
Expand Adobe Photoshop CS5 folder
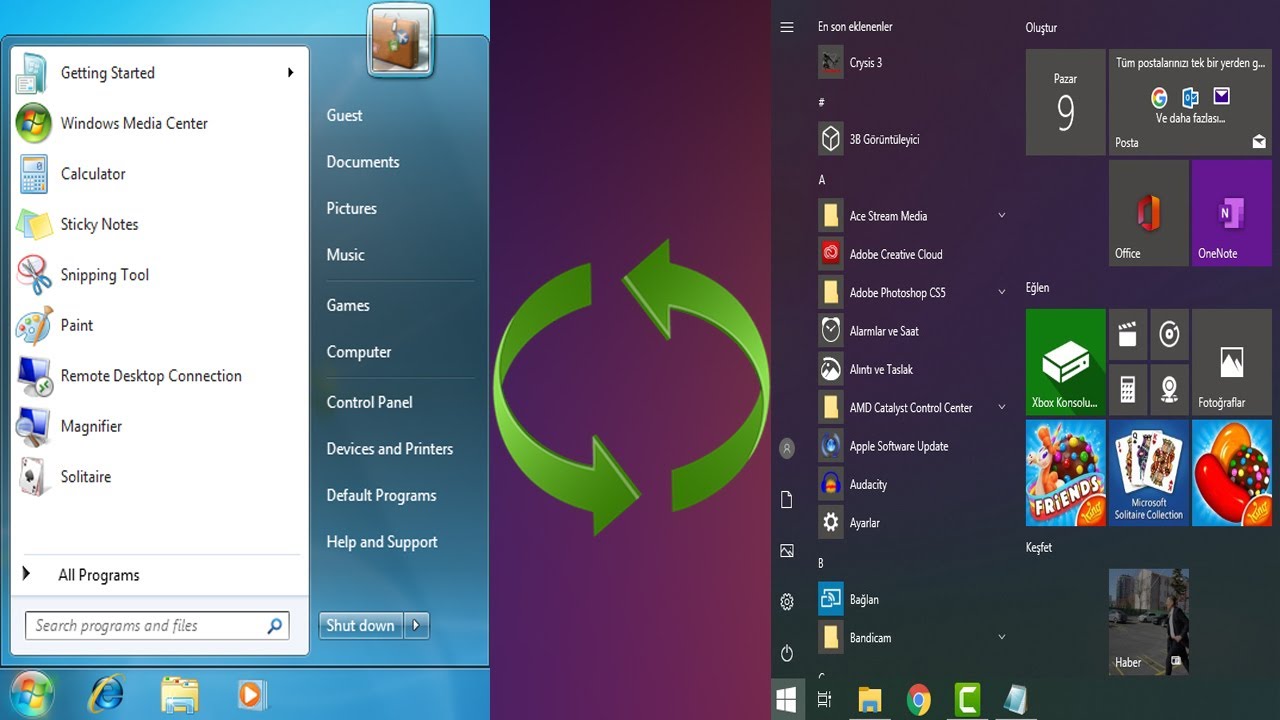[x=1001, y=292]
